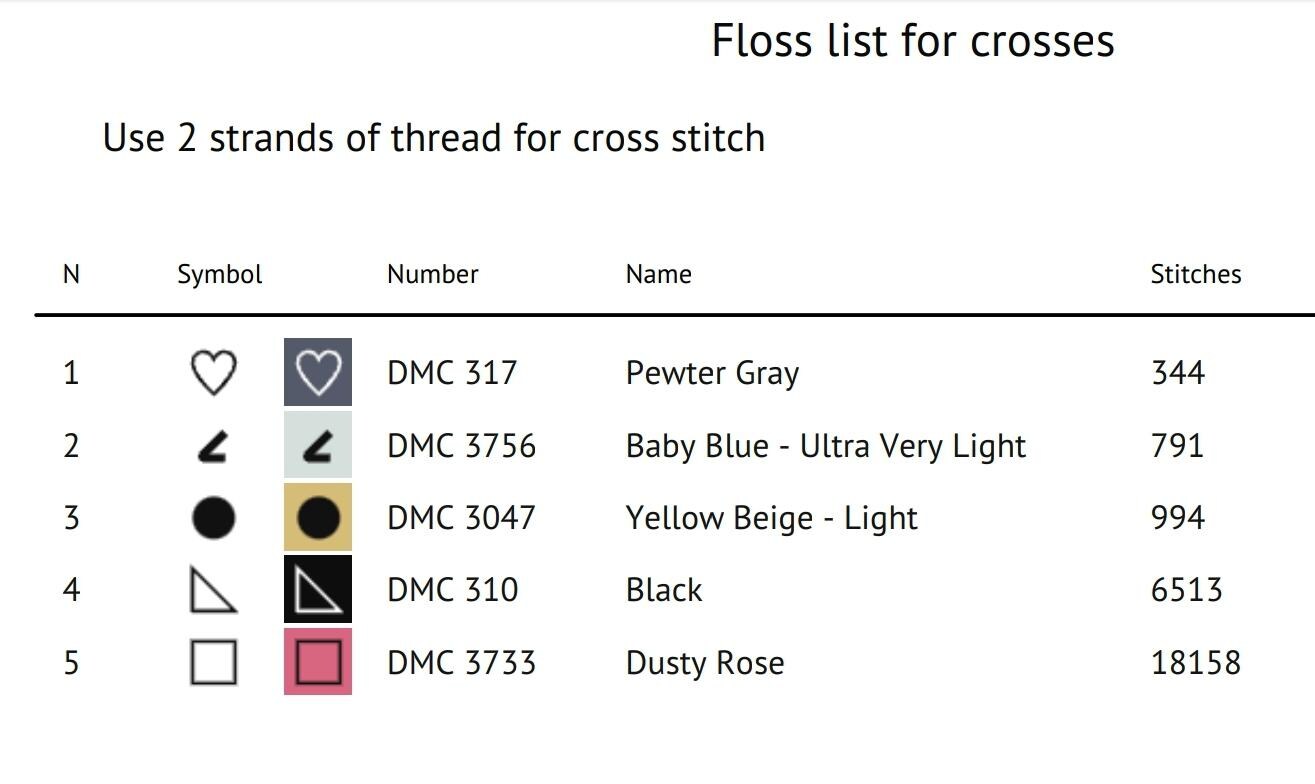This screenshot has width=1315, height=784.
Task: Select the solid black circle symbol
Action: point(213,518)
